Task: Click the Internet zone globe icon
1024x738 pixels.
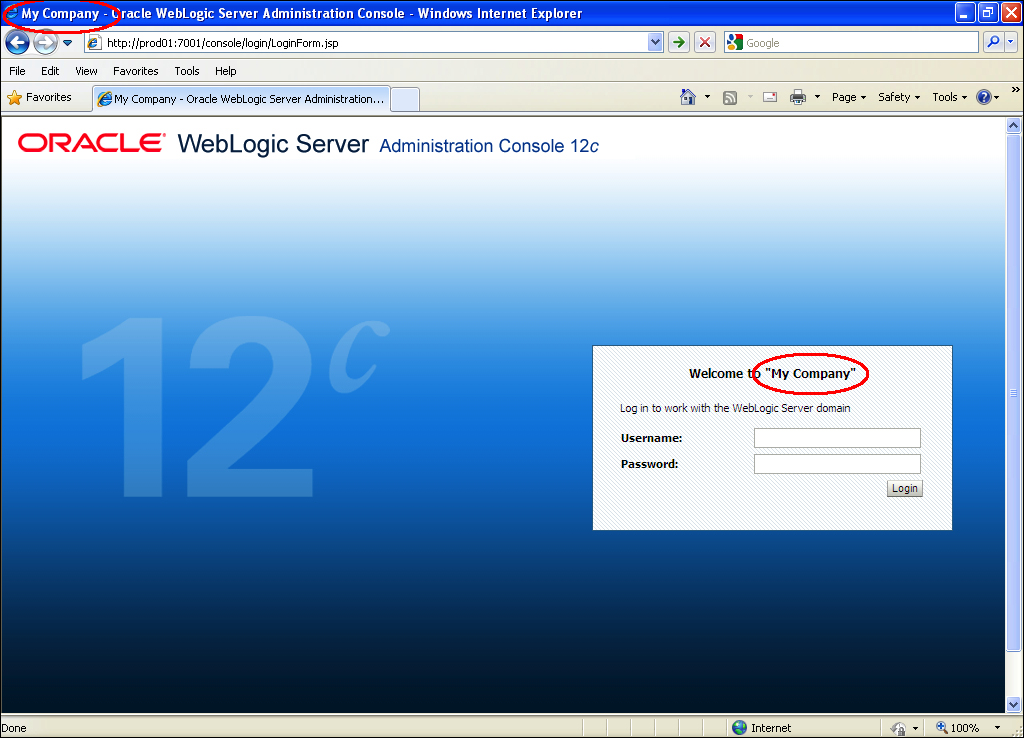Action: (739, 728)
